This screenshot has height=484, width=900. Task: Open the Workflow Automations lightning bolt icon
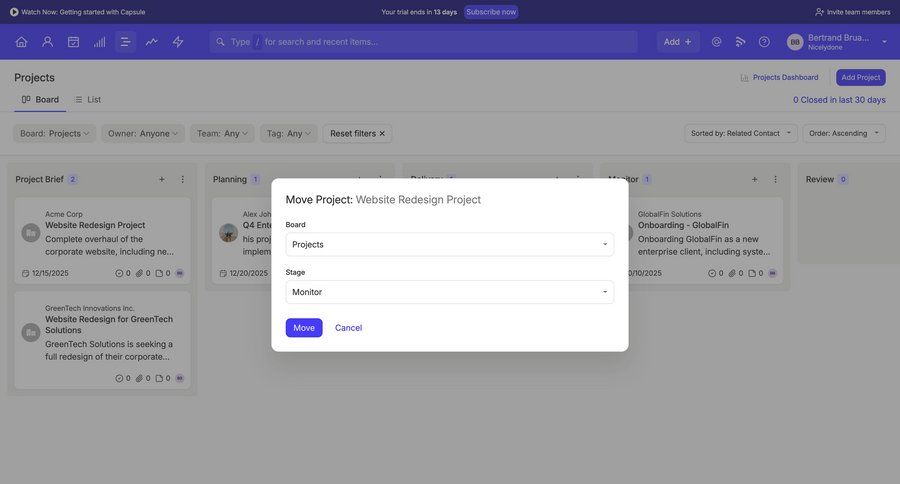(x=178, y=42)
